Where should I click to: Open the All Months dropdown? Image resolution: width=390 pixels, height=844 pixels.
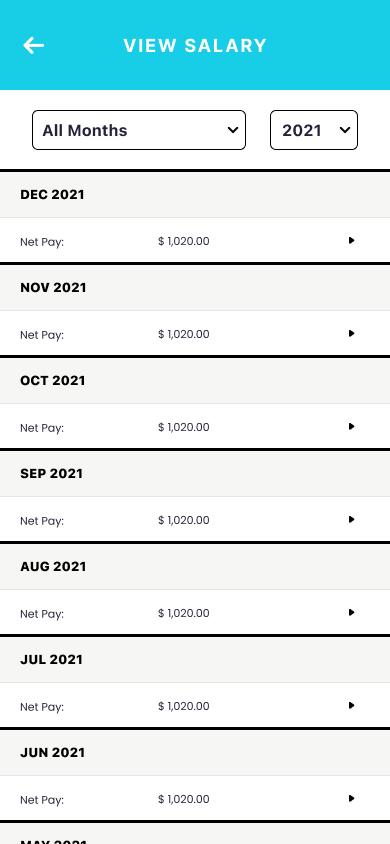click(139, 130)
